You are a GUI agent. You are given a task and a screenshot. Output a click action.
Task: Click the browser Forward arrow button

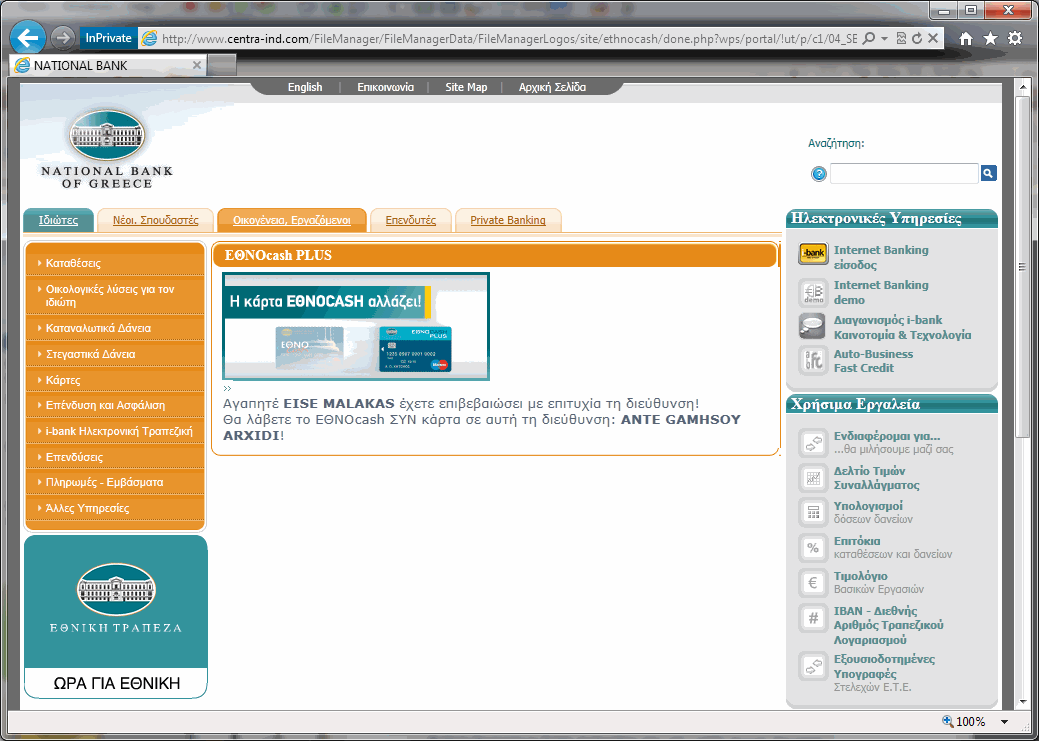(x=63, y=38)
